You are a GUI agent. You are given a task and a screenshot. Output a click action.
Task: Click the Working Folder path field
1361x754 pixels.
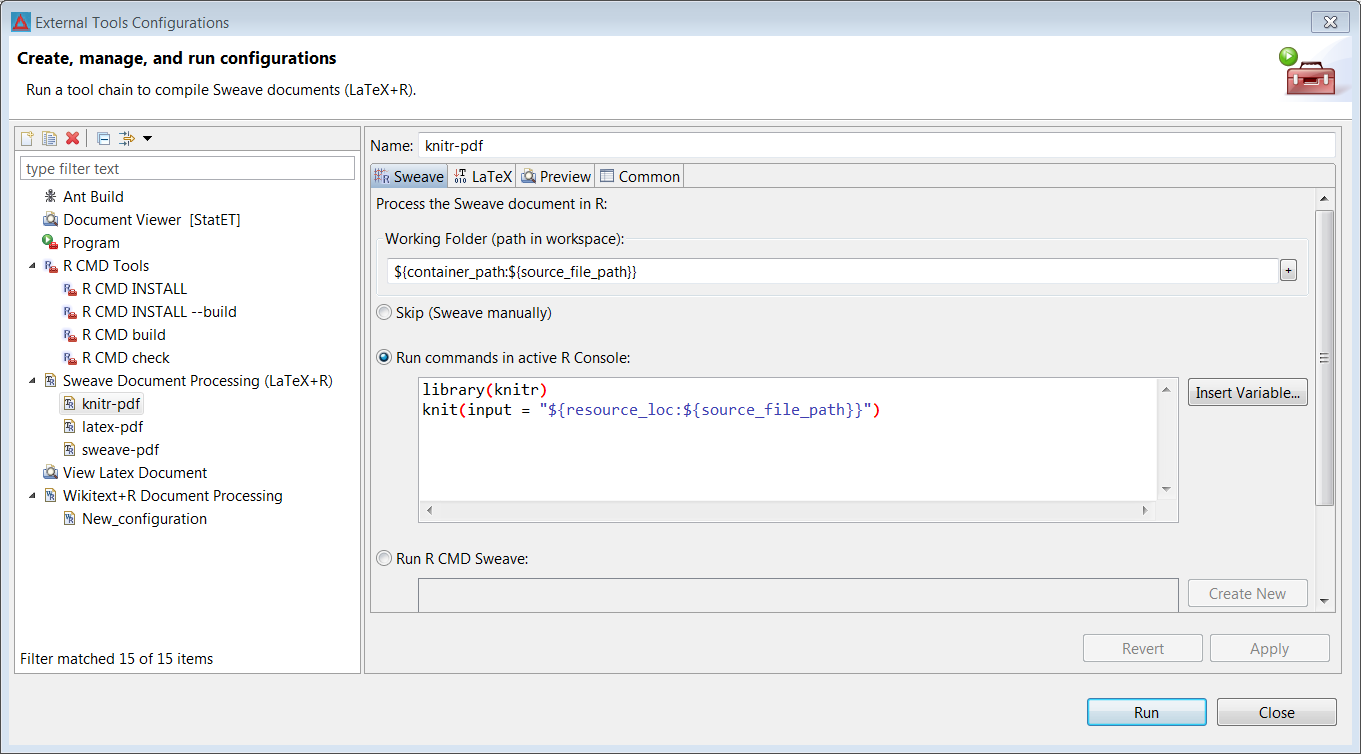coord(833,270)
